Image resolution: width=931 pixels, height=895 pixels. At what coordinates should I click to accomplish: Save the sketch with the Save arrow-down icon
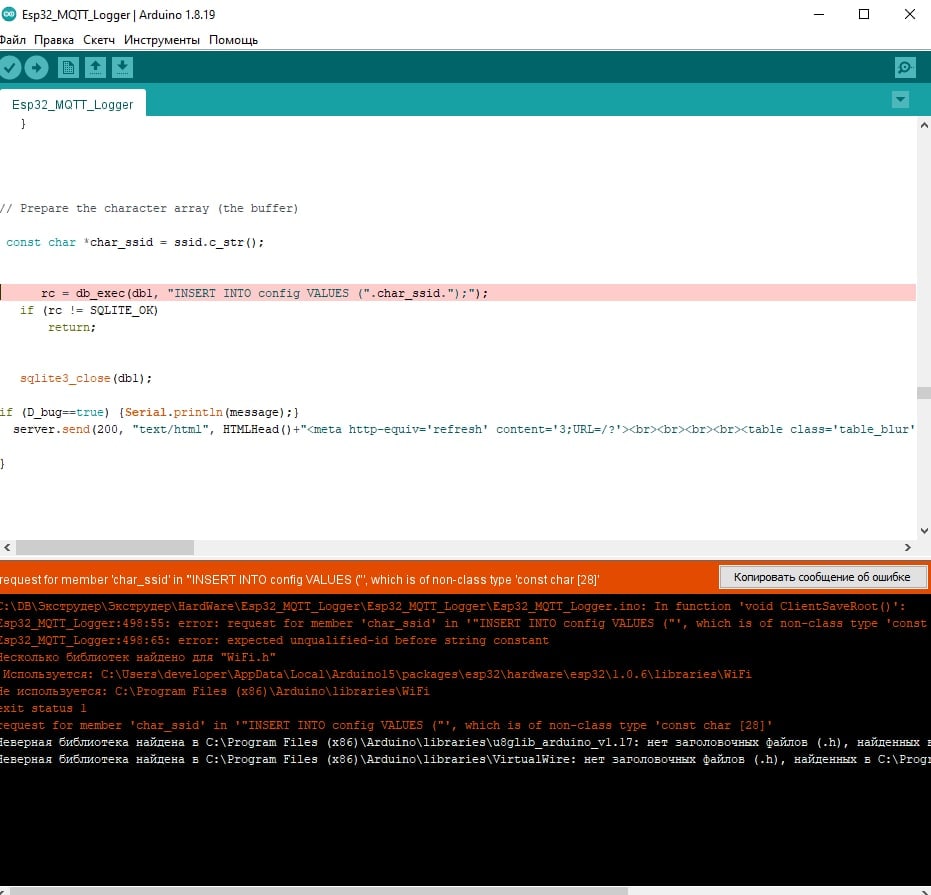click(122, 68)
